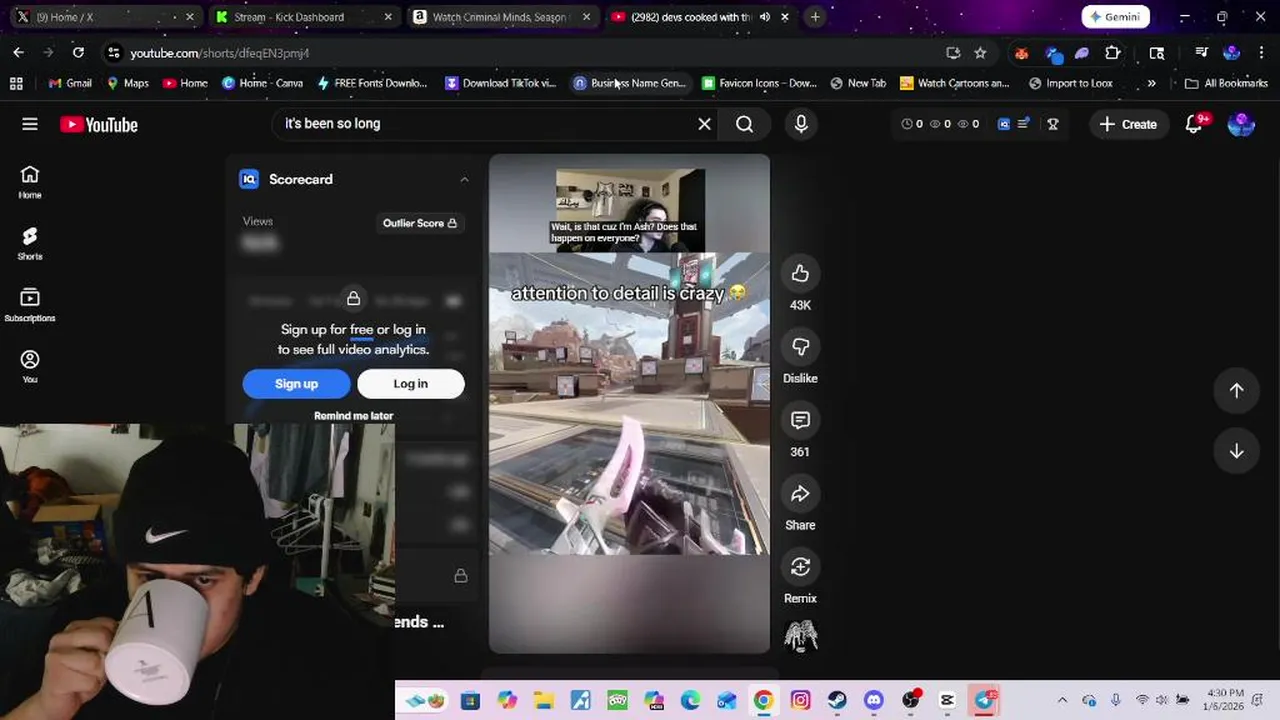The height and width of the screenshot is (720, 1280).
Task: Collapse the Scorecard panel
Action: (464, 180)
